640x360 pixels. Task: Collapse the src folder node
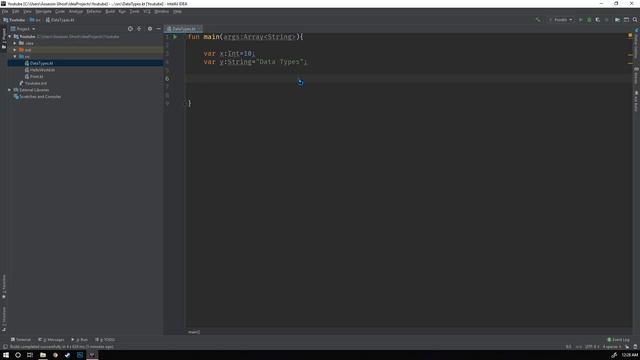point(15,56)
